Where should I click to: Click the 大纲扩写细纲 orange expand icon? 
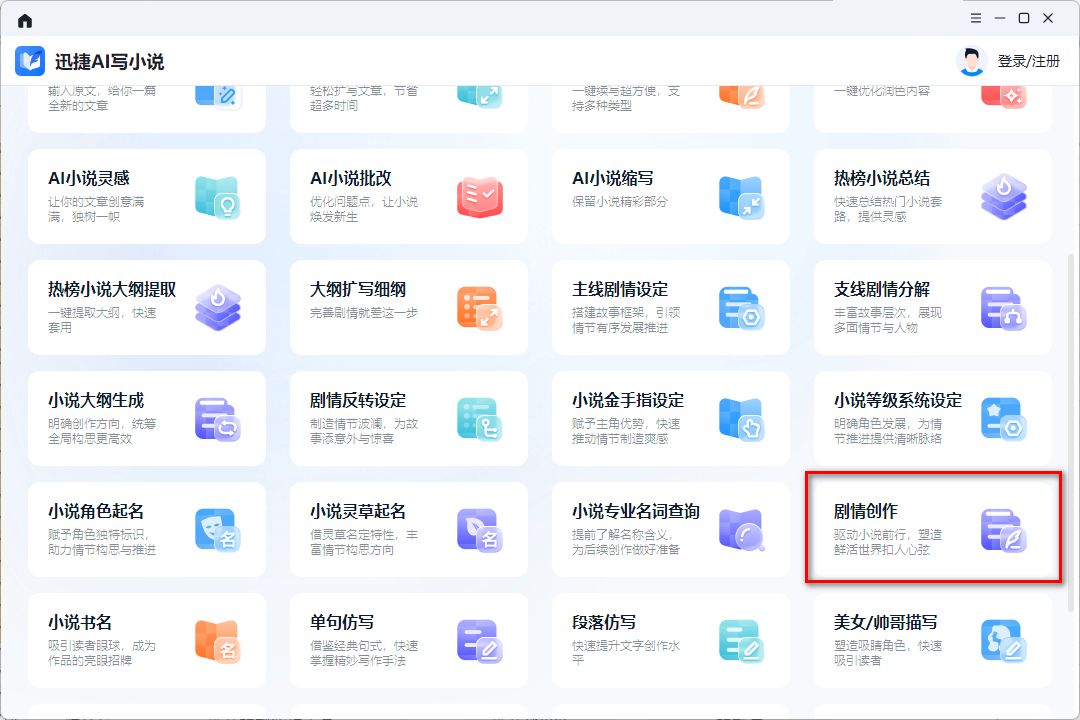[479, 308]
